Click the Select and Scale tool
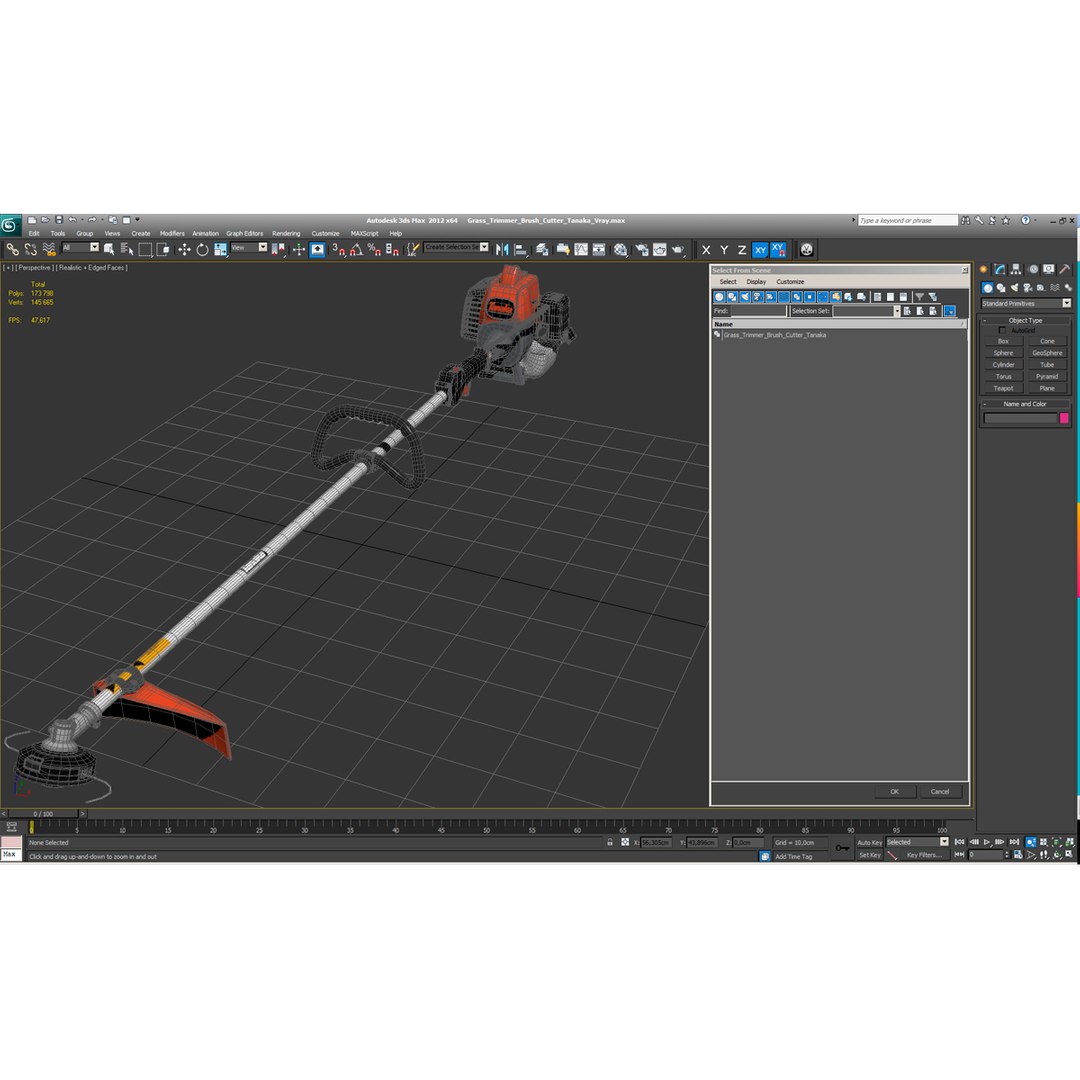1080x1080 pixels. [220, 249]
